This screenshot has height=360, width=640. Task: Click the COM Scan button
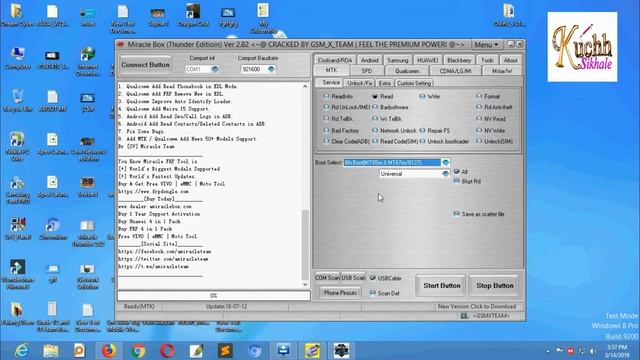[x=327, y=278]
